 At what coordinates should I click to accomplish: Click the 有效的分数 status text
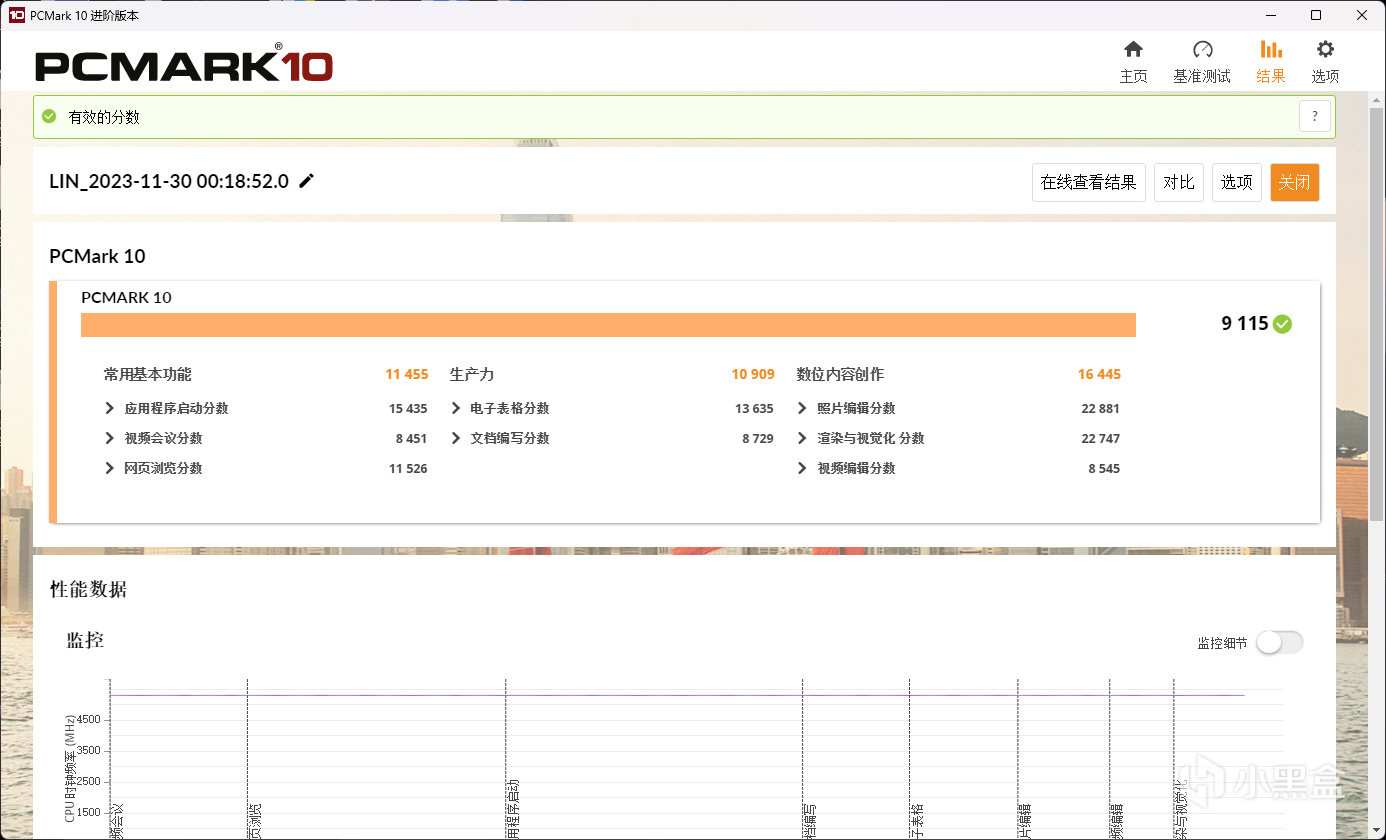click(104, 117)
